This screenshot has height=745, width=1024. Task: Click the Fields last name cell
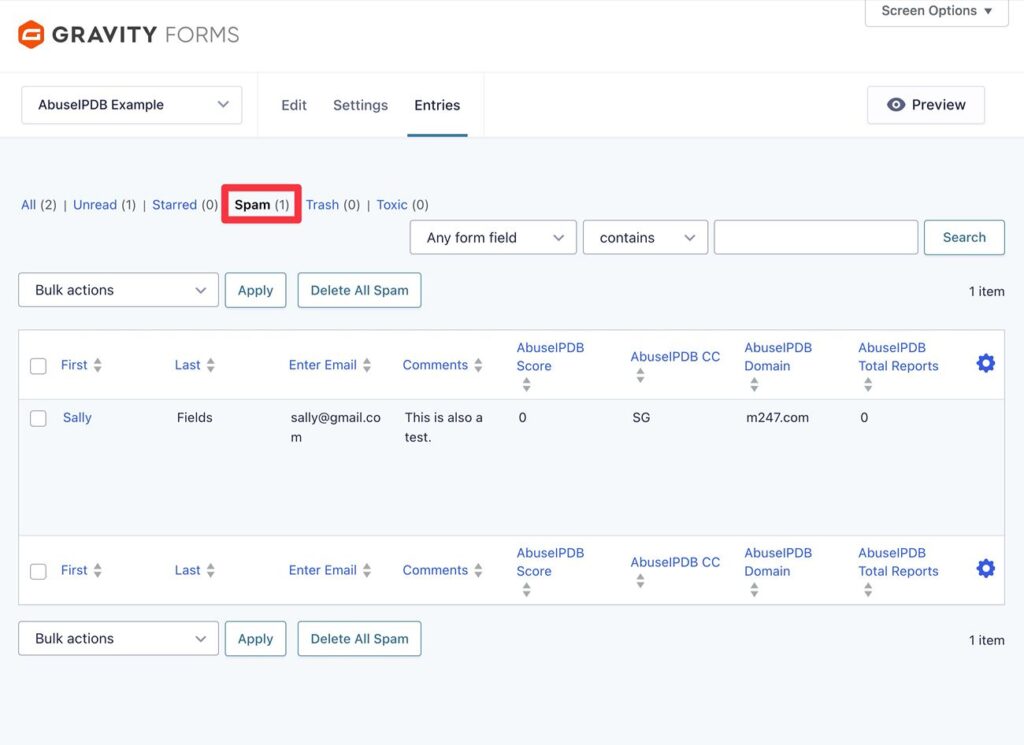195,418
